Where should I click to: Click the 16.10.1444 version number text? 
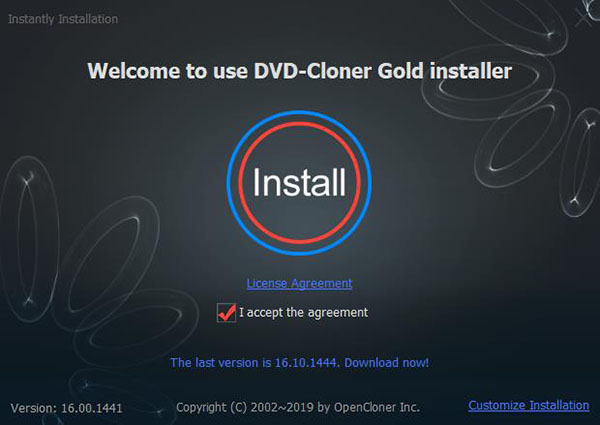(306, 362)
